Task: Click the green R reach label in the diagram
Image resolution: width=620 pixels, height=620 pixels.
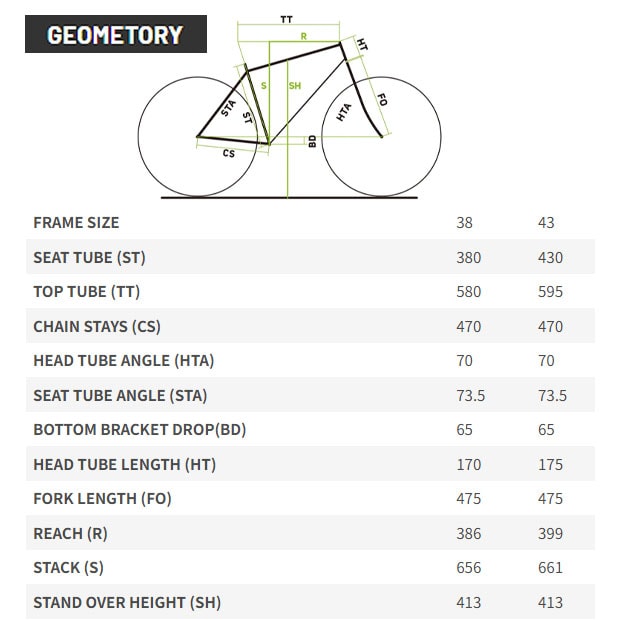Action: 303,37
